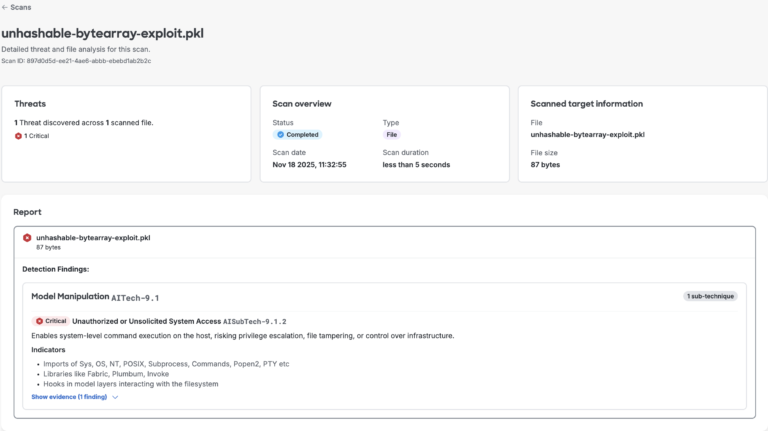The width and height of the screenshot is (768, 431).
Task: Click the file name in Scanned target information
Action: 587,134
